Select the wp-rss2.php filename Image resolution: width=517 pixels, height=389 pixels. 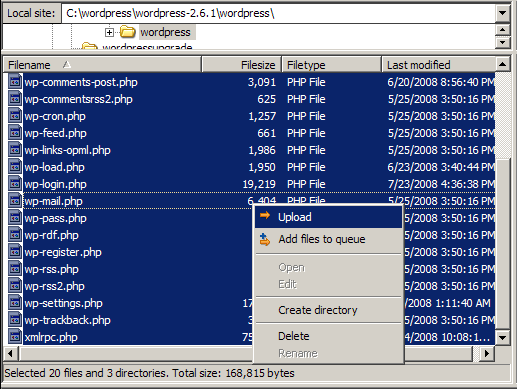coord(54,286)
